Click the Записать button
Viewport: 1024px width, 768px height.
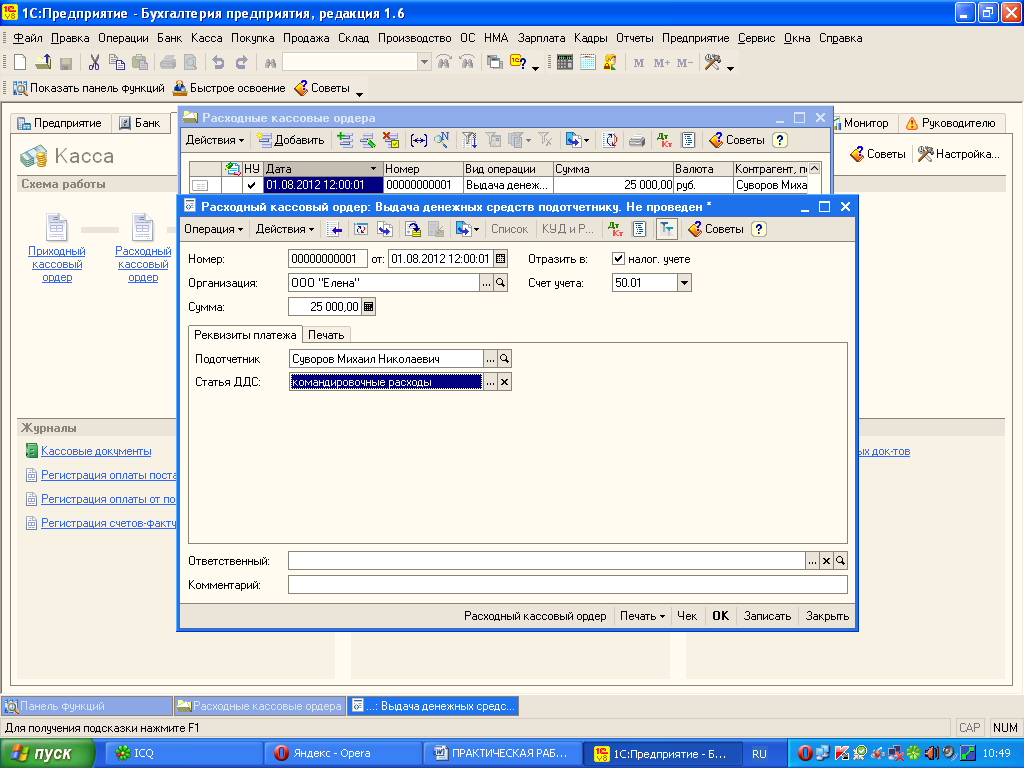pyautogui.click(x=767, y=616)
